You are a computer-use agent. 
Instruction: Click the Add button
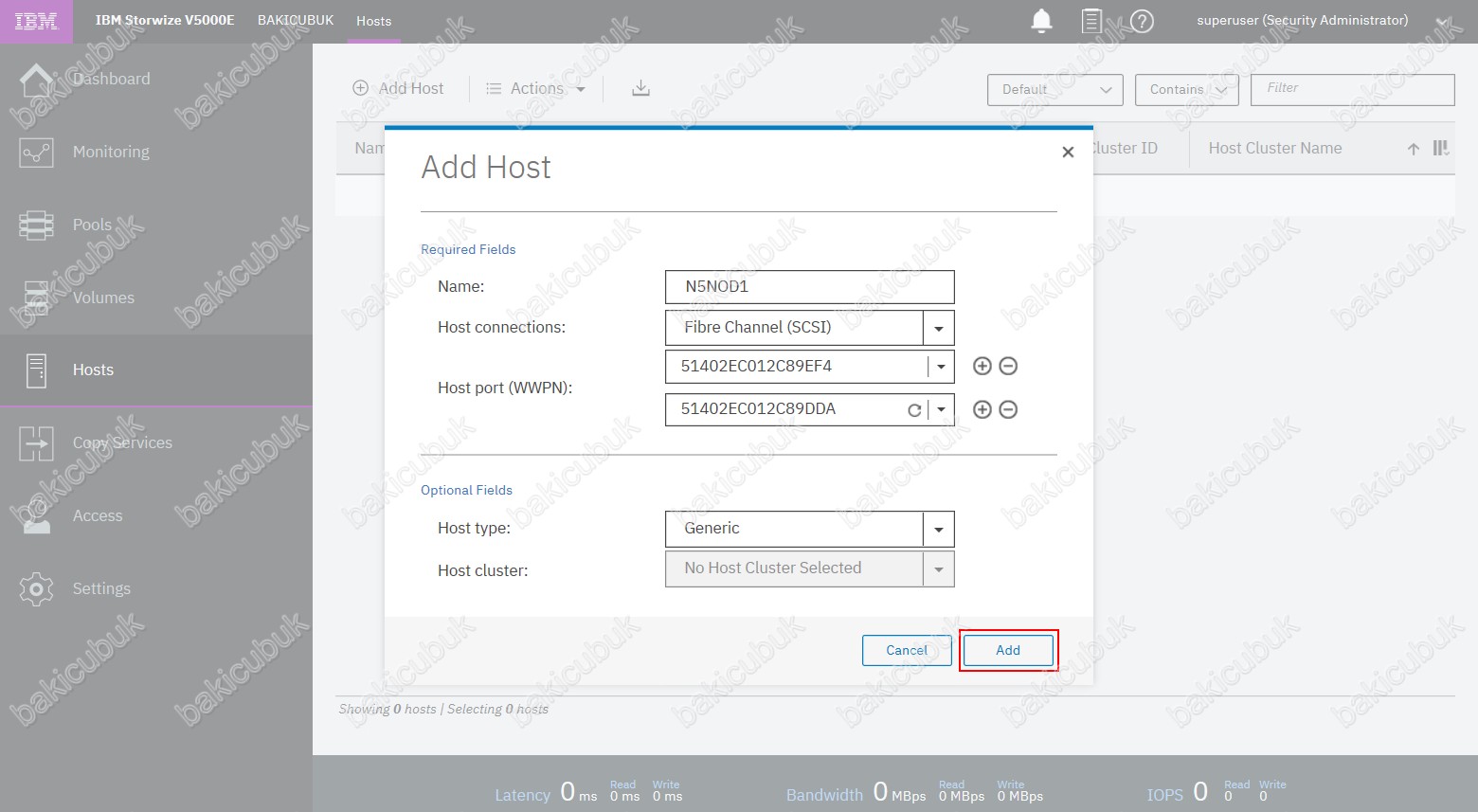coord(1008,650)
